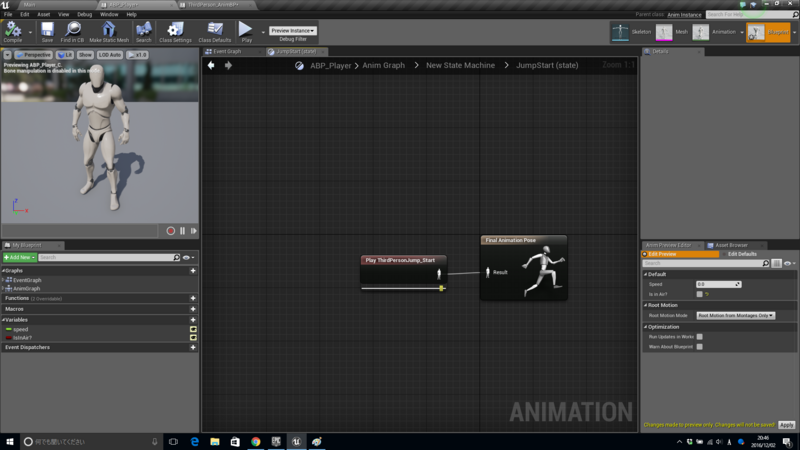Switch to Animation editing mode
Image resolution: width=800 pixels, height=450 pixels.
pos(715,32)
